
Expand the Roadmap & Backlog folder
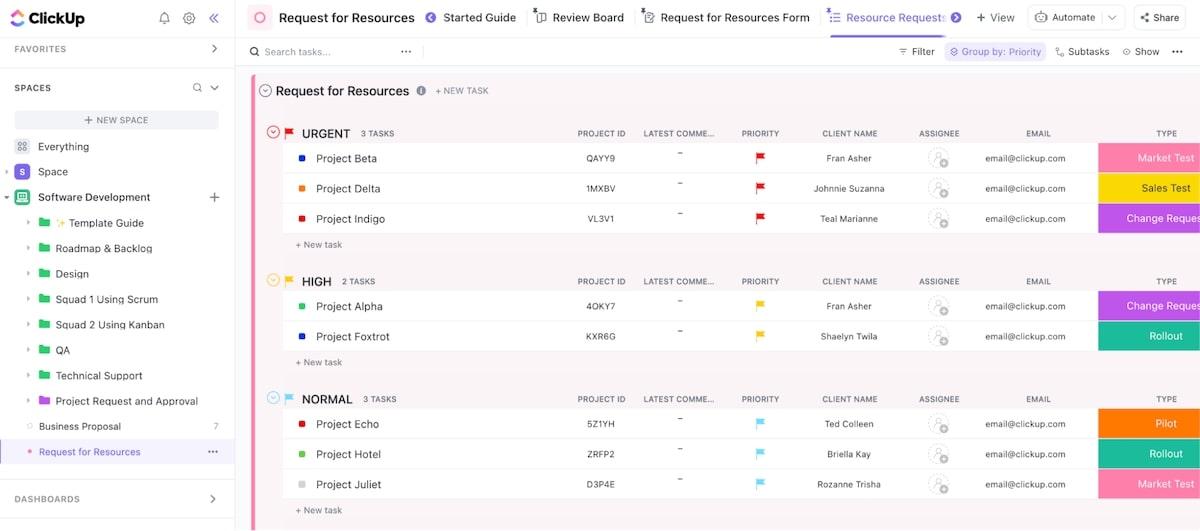point(29,249)
